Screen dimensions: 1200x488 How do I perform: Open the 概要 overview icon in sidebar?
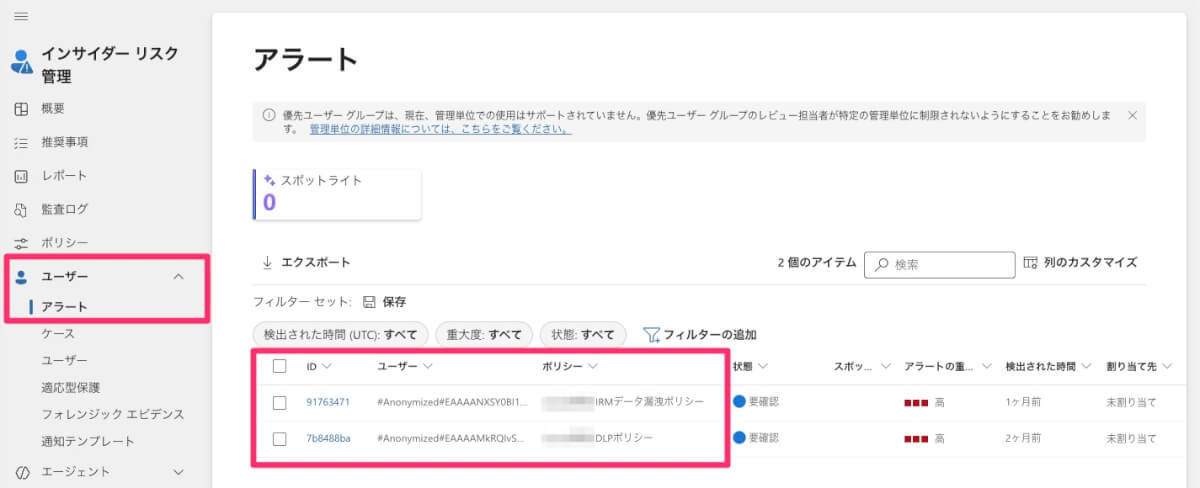pyautogui.click(x=20, y=109)
